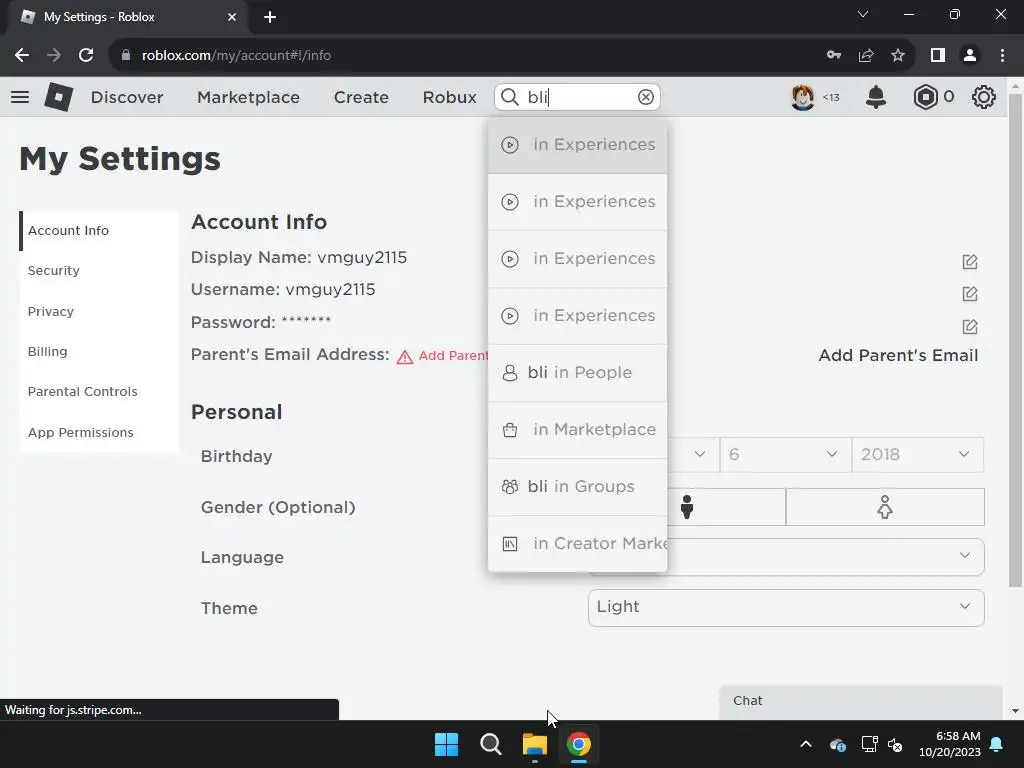
Task: Open File Explorer from taskbar
Action: 534,744
